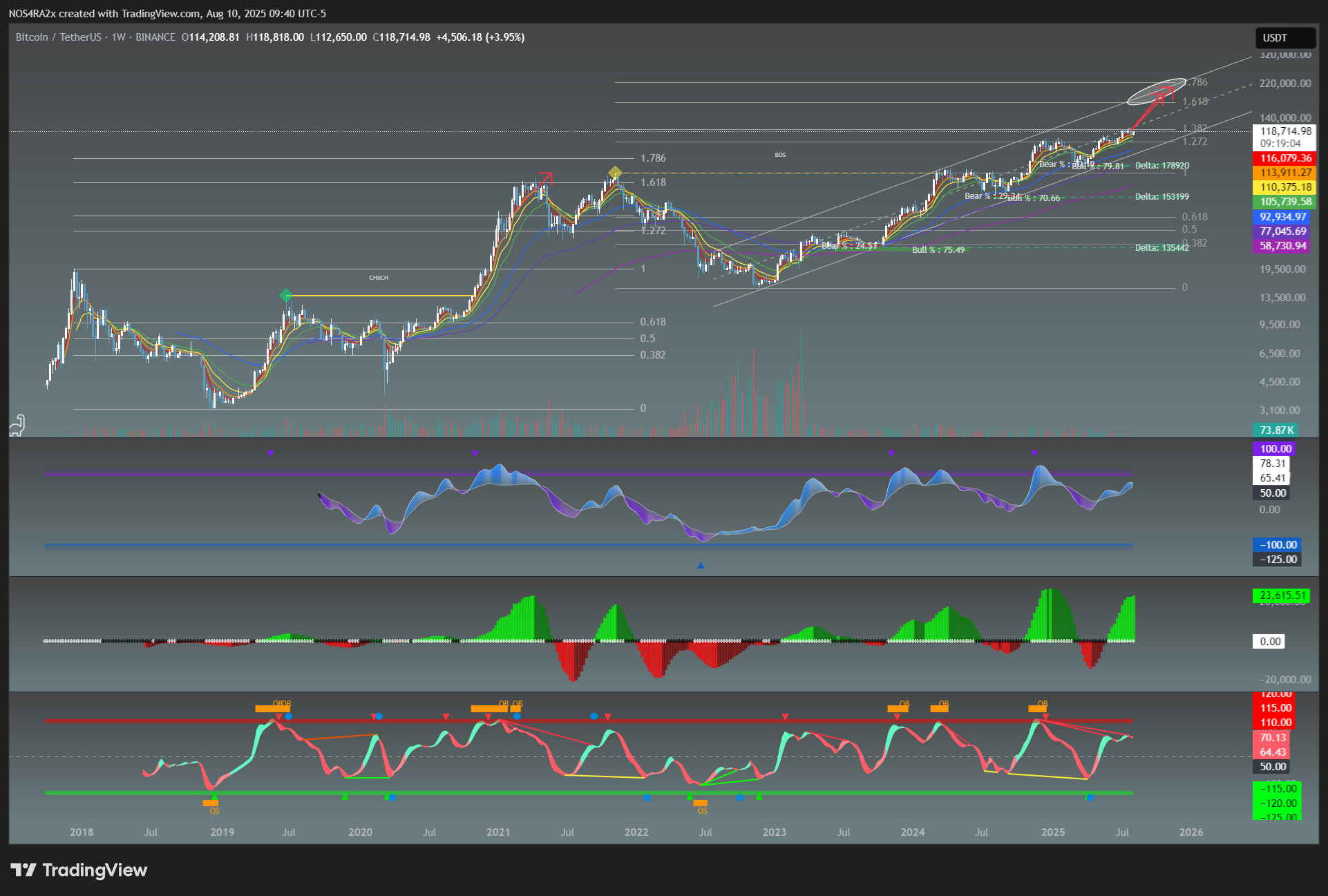Click the blue dot on the green band in early 2020
The height and width of the screenshot is (896, 1328).
392,798
